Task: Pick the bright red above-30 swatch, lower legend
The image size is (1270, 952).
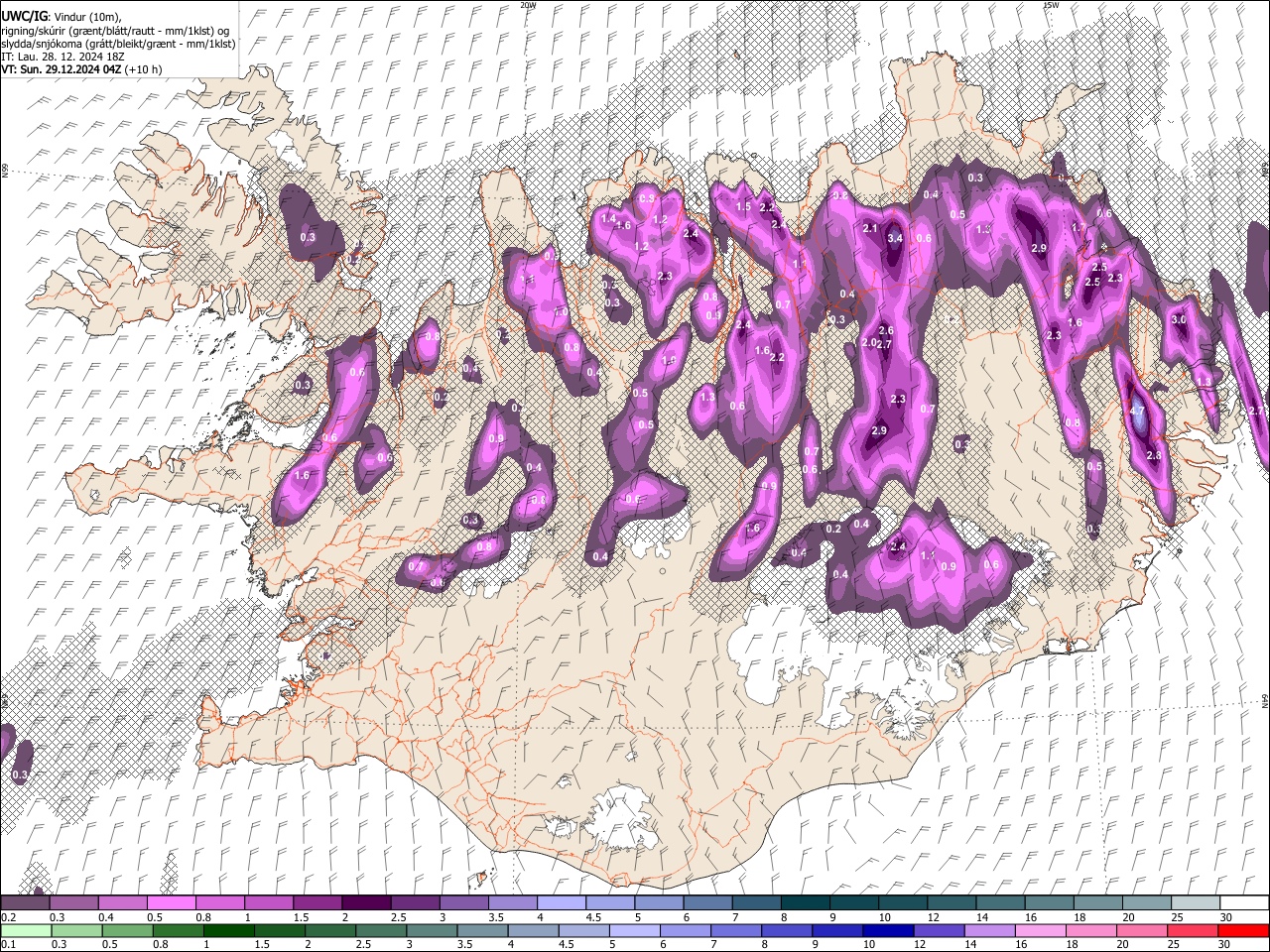Action: coord(1243,930)
